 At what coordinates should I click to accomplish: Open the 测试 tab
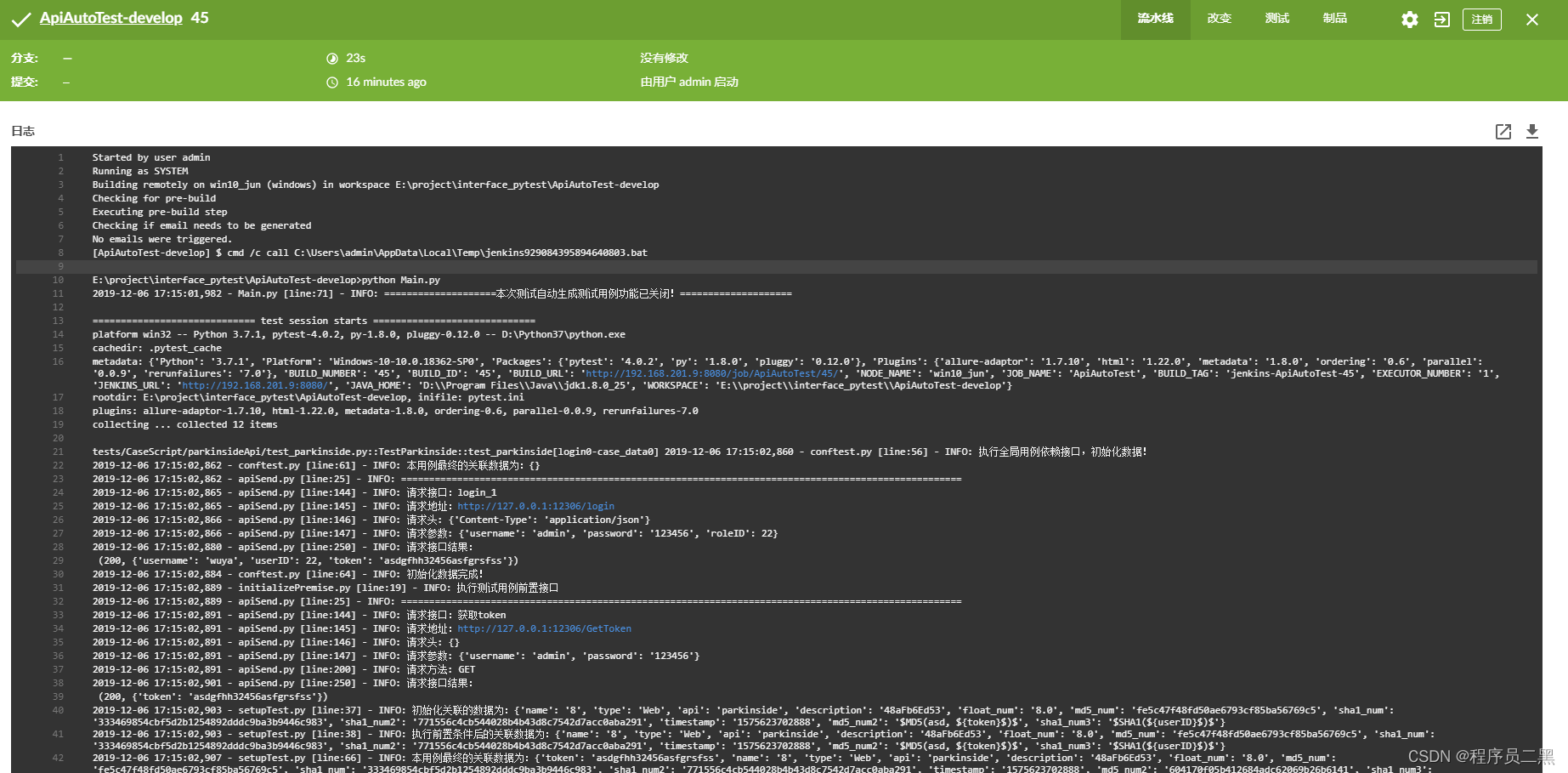[1277, 19]
